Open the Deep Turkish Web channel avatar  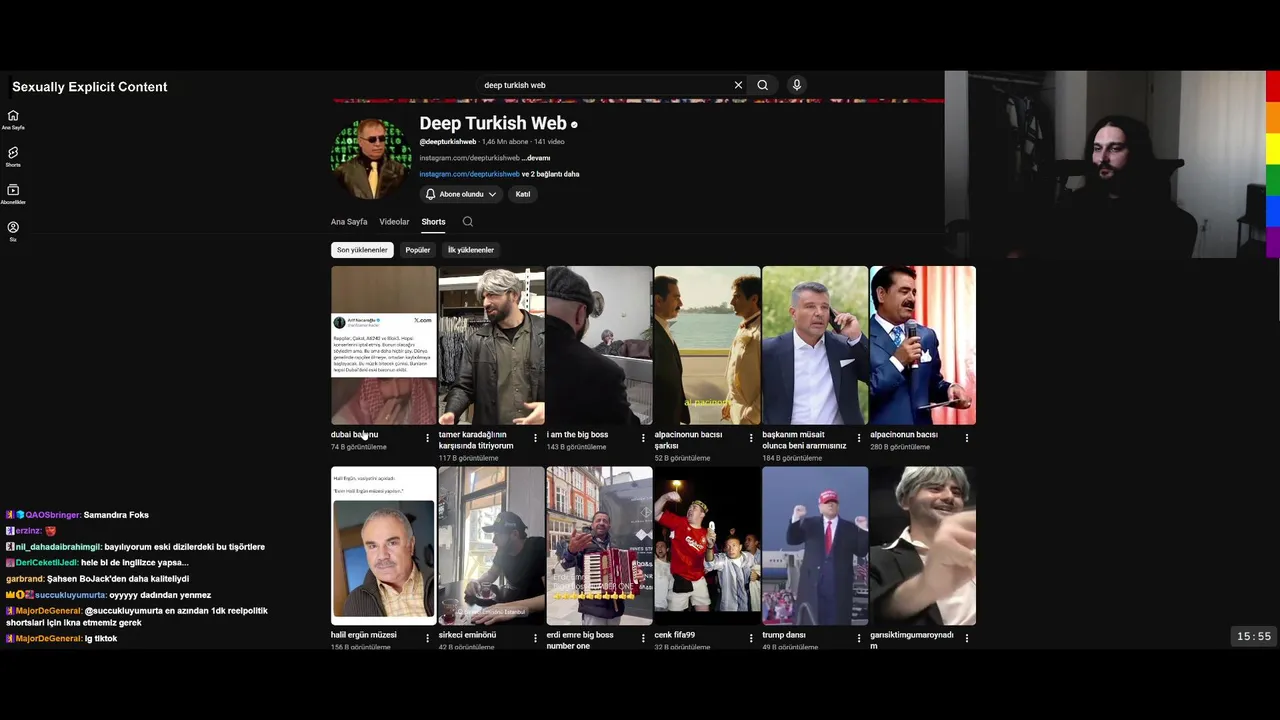371,158
